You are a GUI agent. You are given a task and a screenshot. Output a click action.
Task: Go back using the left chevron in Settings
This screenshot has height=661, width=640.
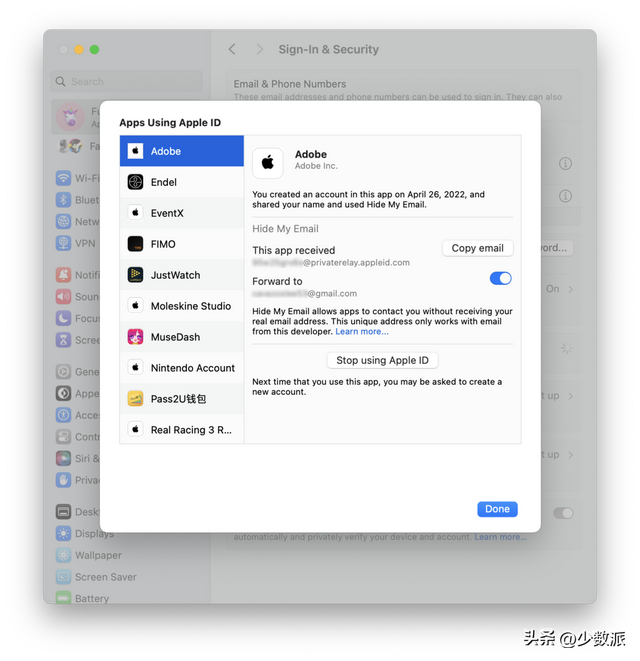(232, 49)
